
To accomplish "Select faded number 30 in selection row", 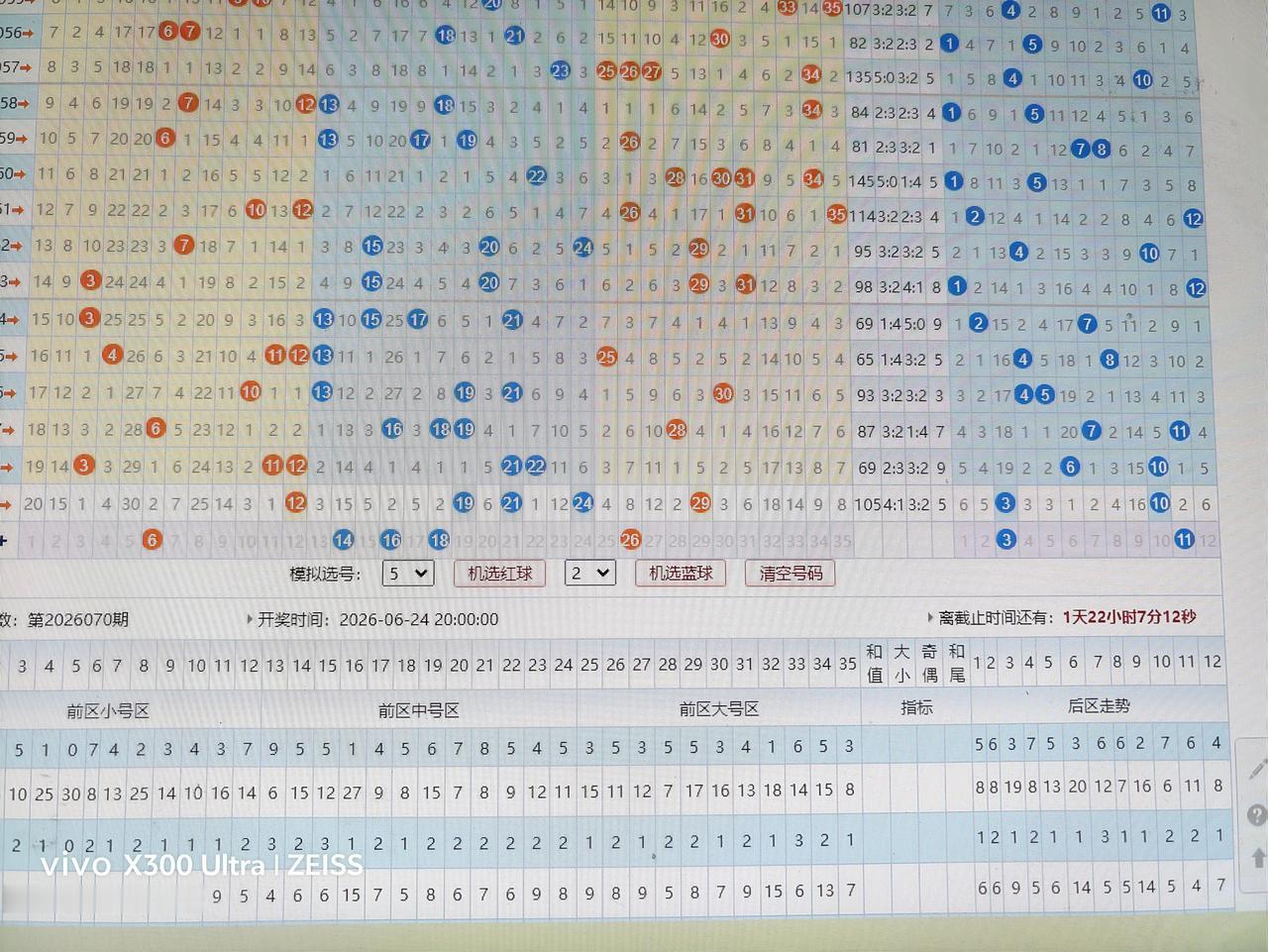I will tap(725, 541).
